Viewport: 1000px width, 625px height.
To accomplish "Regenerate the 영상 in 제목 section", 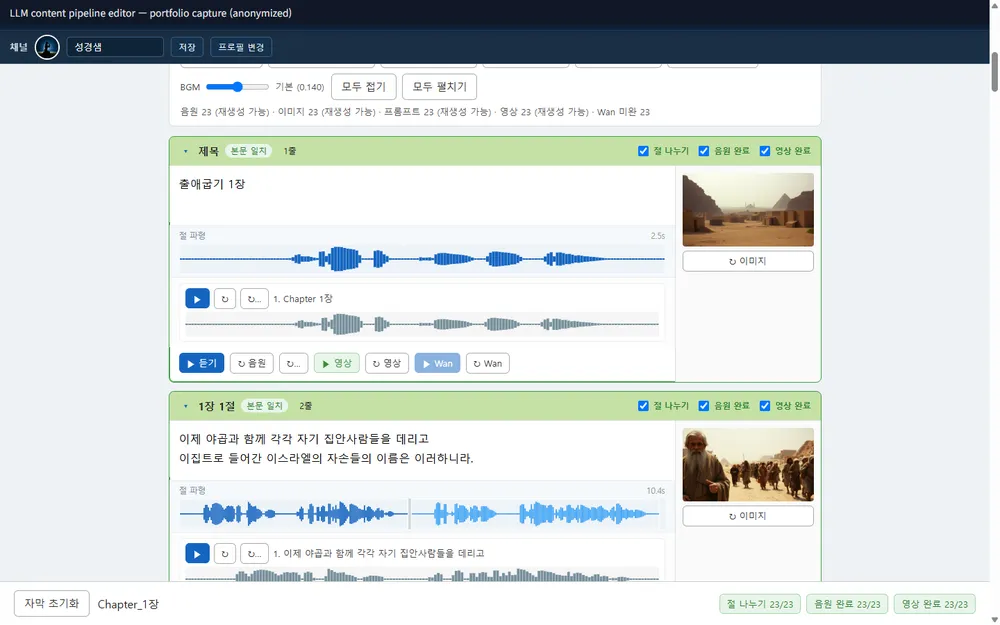I will point(387,364).
